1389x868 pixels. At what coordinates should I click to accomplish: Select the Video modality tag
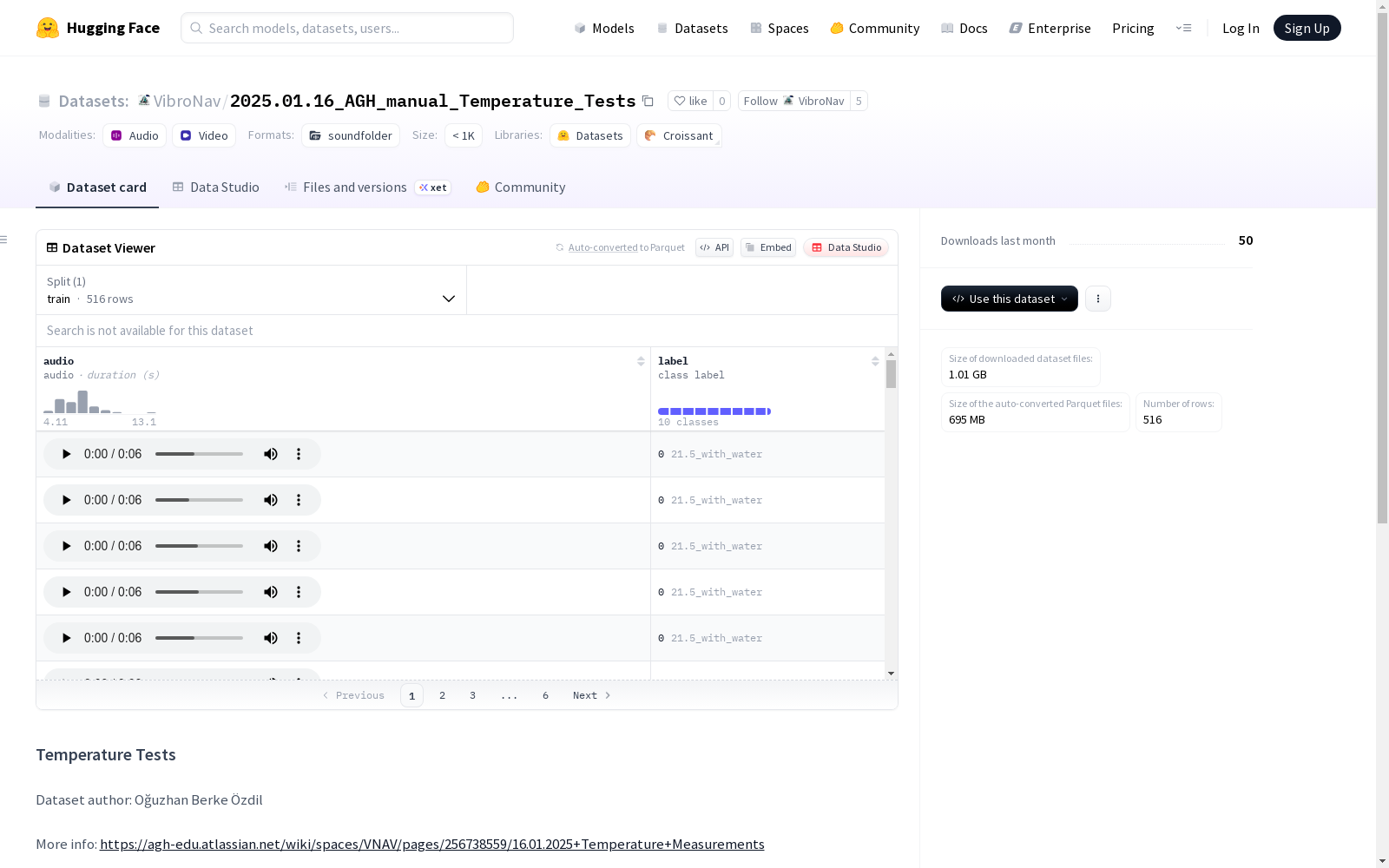(204, 135)
